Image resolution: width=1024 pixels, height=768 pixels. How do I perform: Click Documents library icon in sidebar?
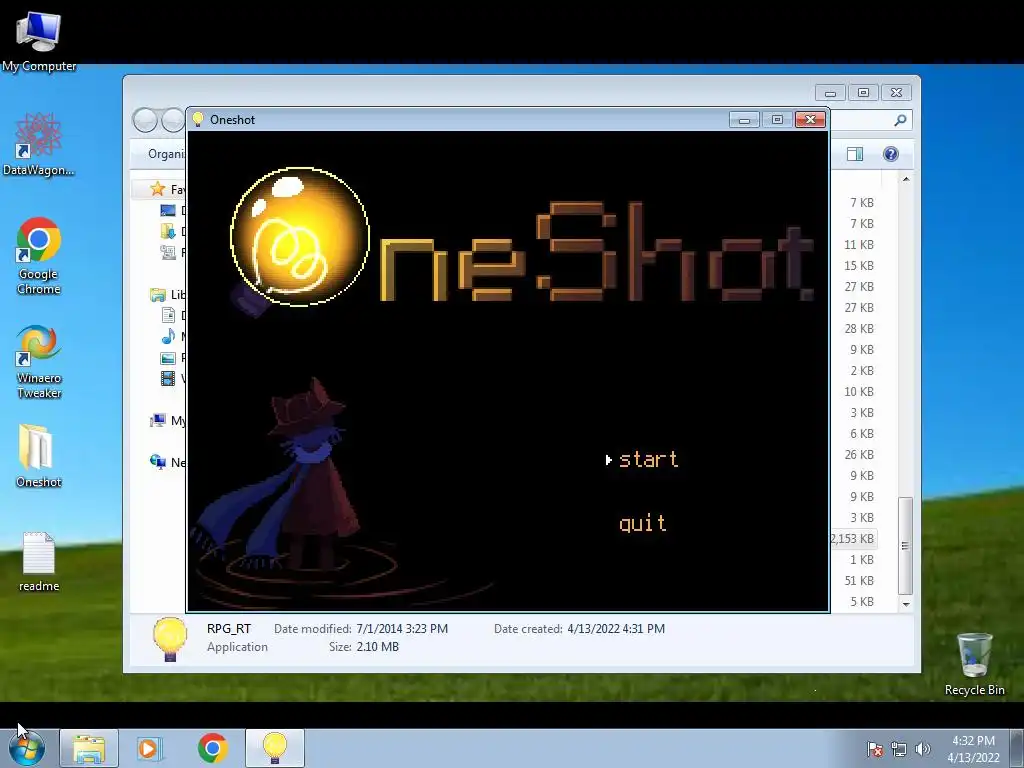[x=168, y=315]
